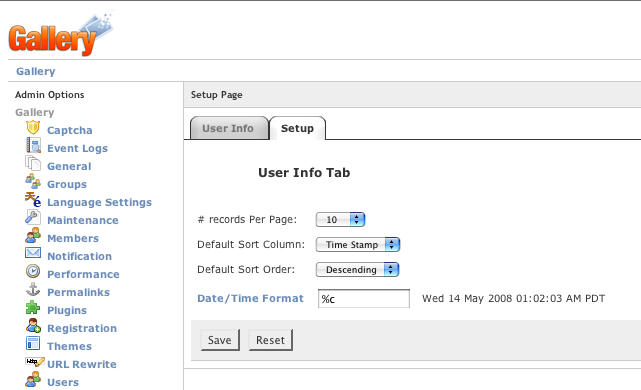Open the Default Sort Order dropdown
The height and width of the screenshot is (390, 641).
(x=357, y=269)
